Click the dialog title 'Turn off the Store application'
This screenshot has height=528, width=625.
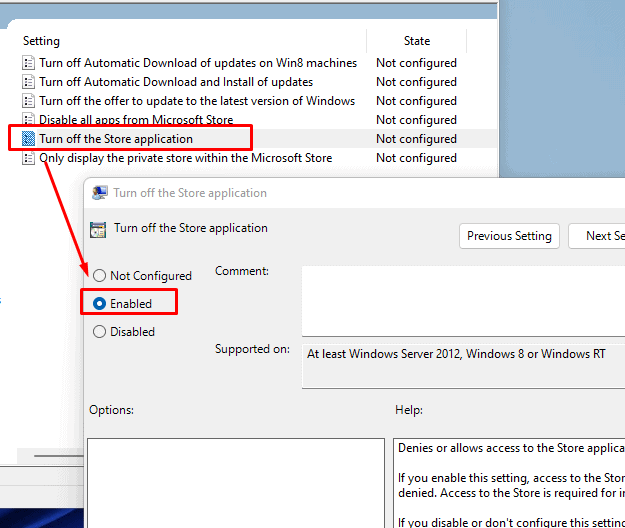click(x=190, y=193)
